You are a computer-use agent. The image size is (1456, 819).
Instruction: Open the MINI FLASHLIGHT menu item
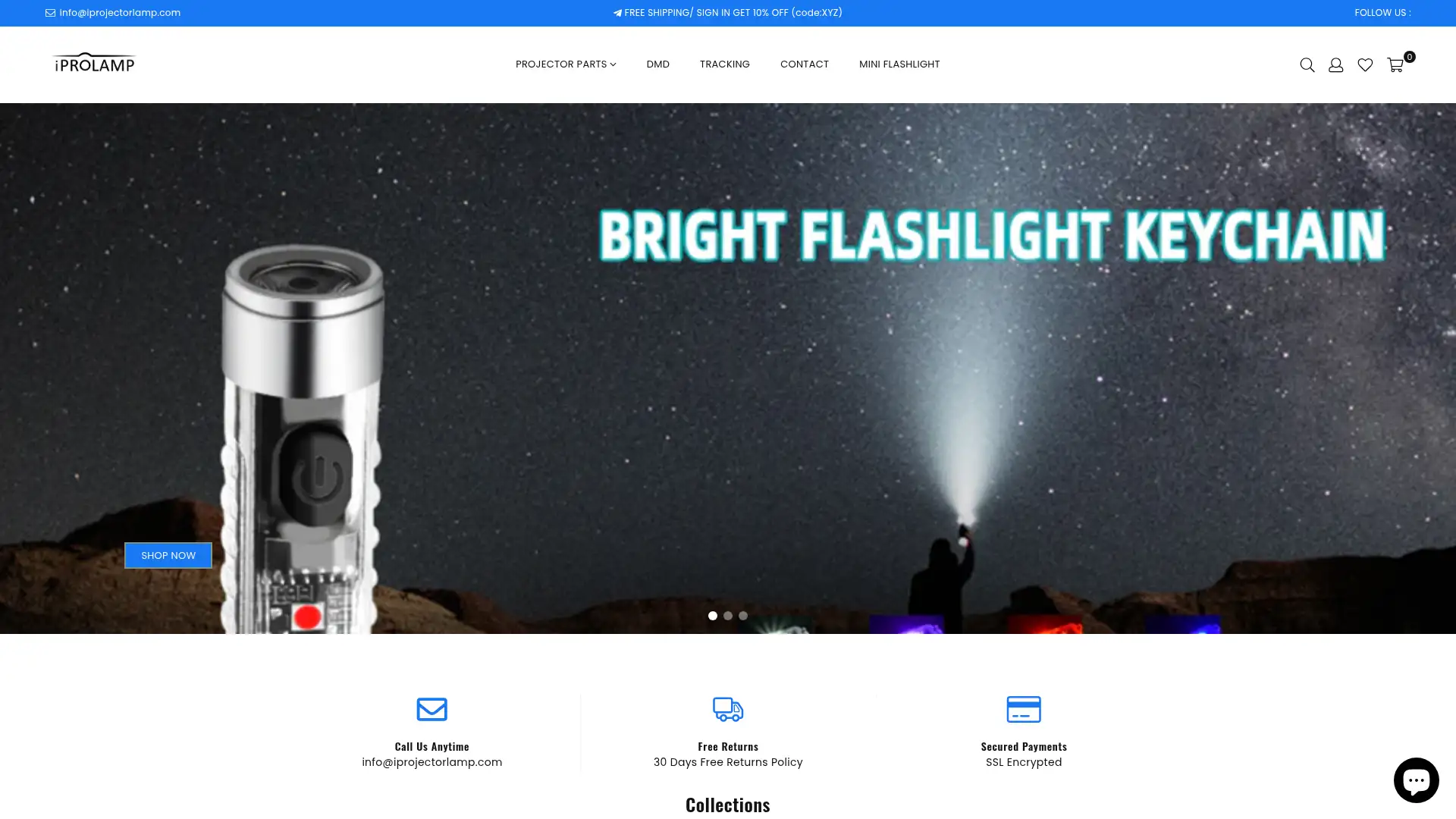[899, 64]
